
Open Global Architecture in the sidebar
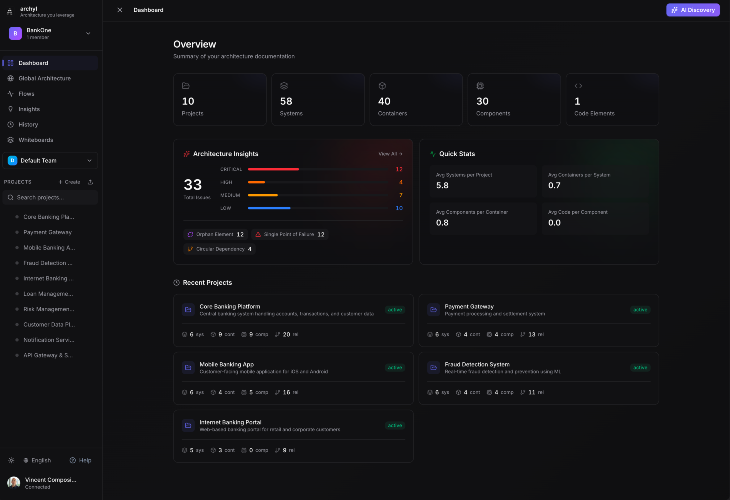coord(50,78)
